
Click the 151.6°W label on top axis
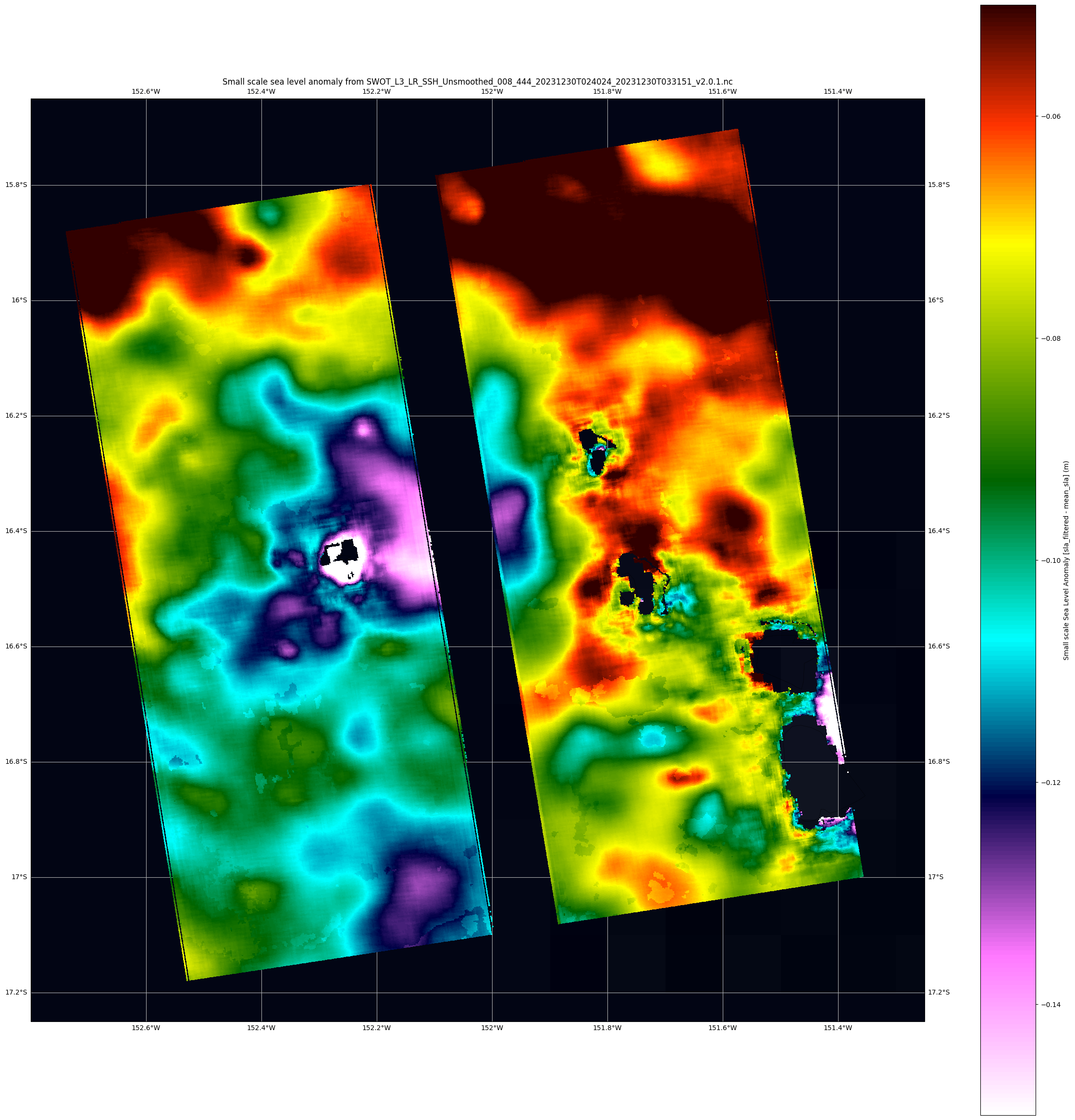(723, 91)
